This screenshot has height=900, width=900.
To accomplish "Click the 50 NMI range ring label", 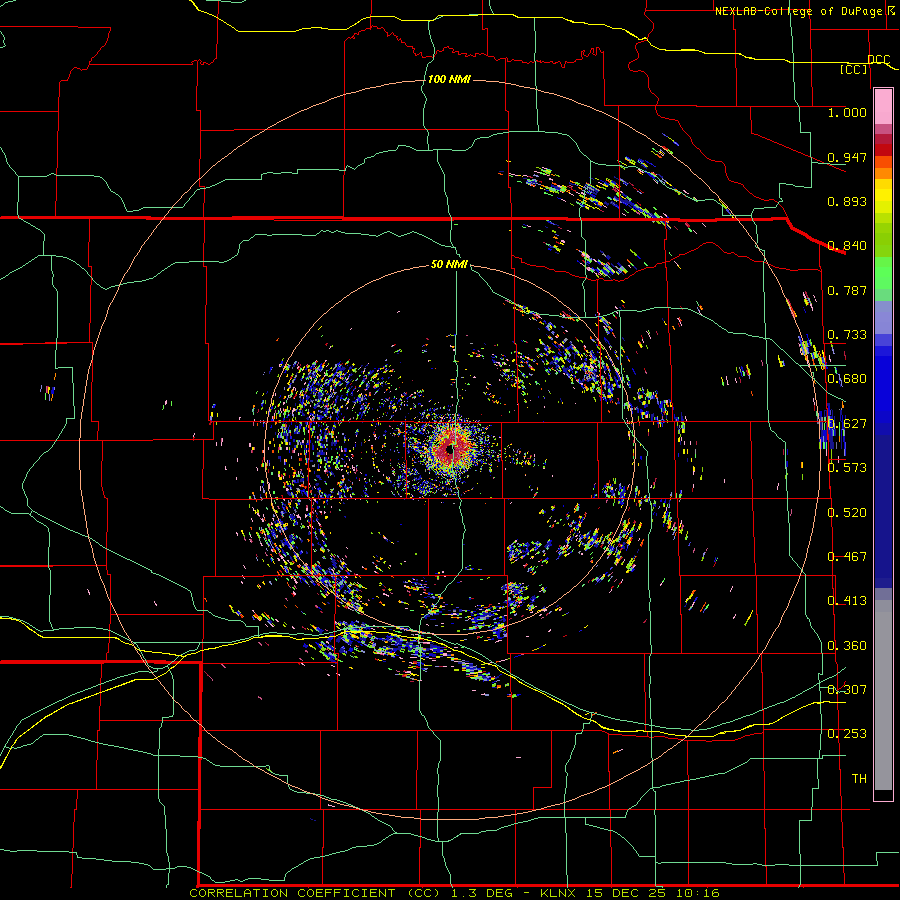I will pyautogui.click(x=449, y=264).
